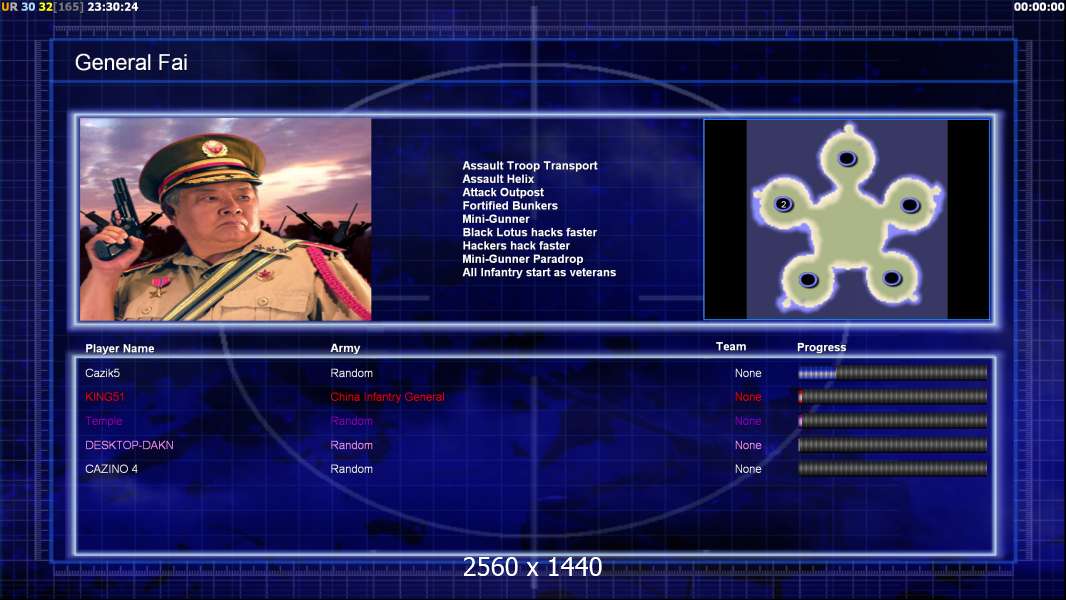Select player name Temple

coord(103,421)
